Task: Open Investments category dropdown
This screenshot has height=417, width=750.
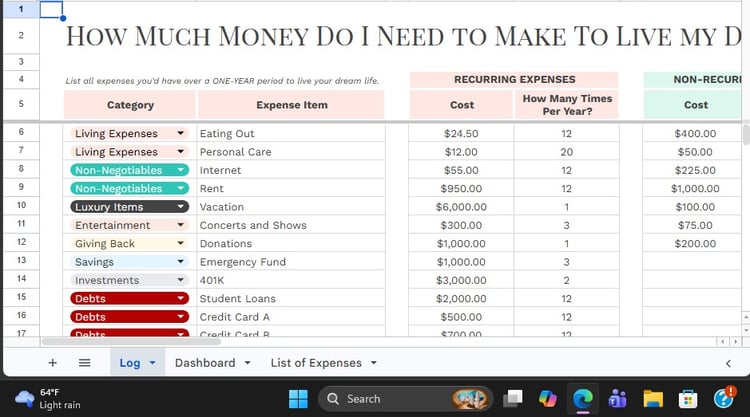Action: click(180, 280)
